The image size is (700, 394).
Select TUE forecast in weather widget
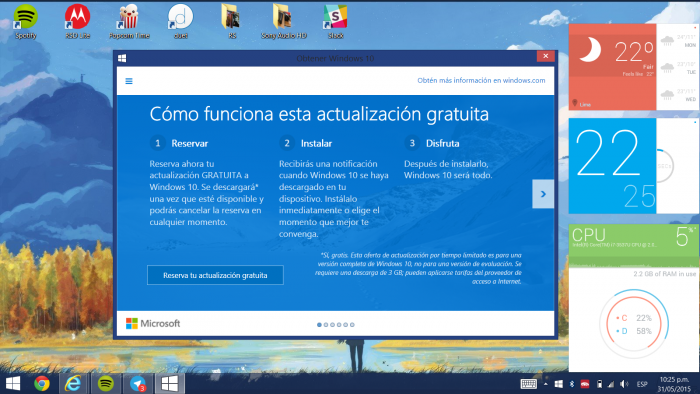click(x=678, y=68)
